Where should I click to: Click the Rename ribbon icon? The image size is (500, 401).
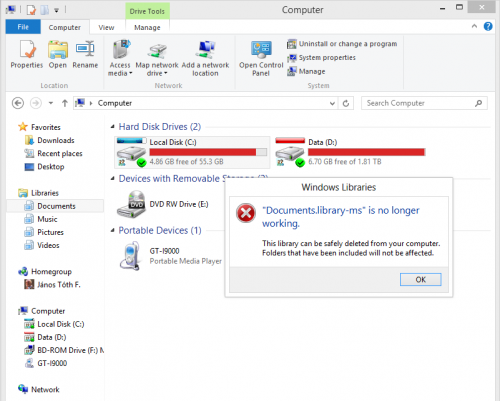tap(85, 55)
